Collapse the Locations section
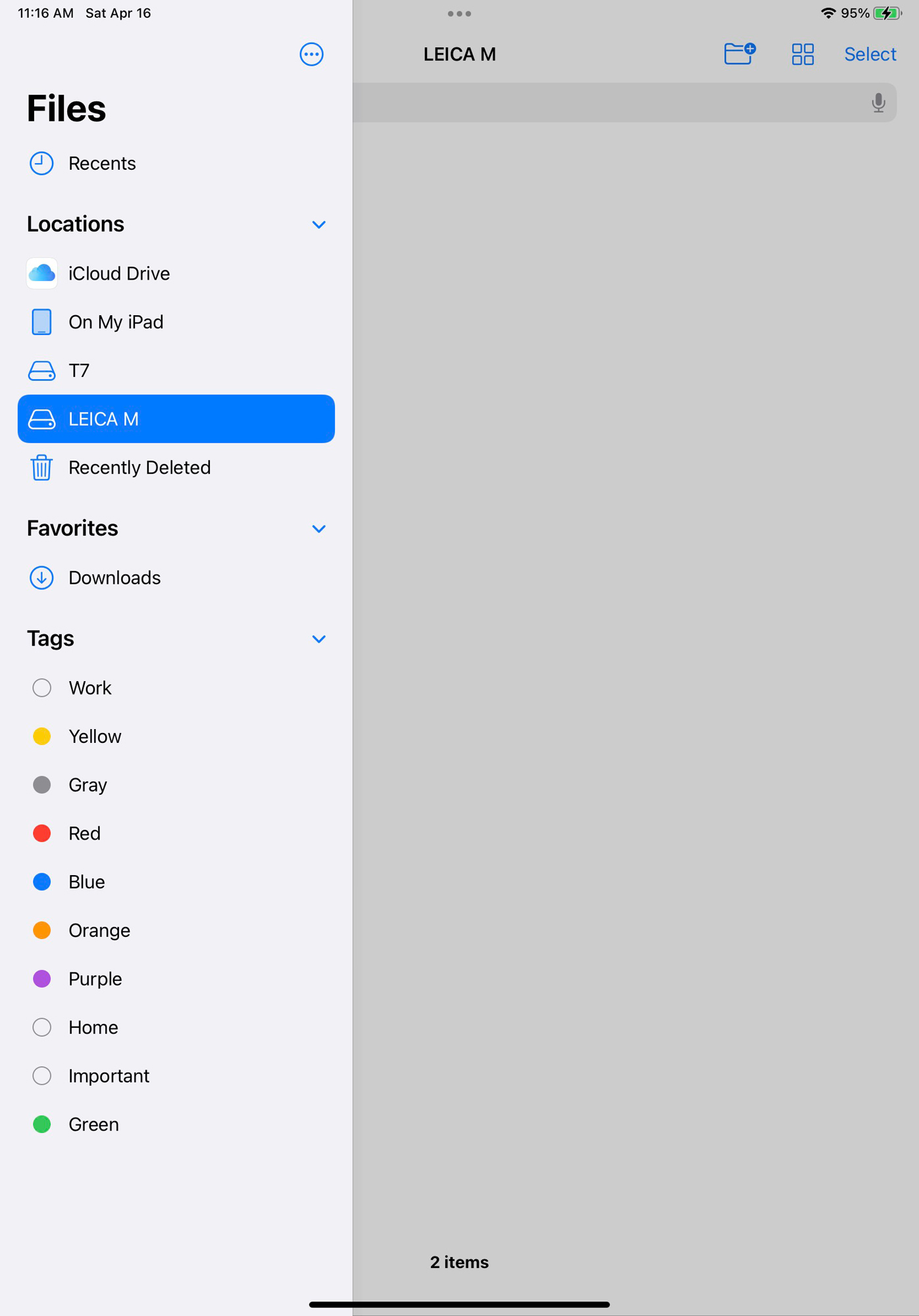The height and width of the screenshot is (1316, 919). tap(319, 225)
